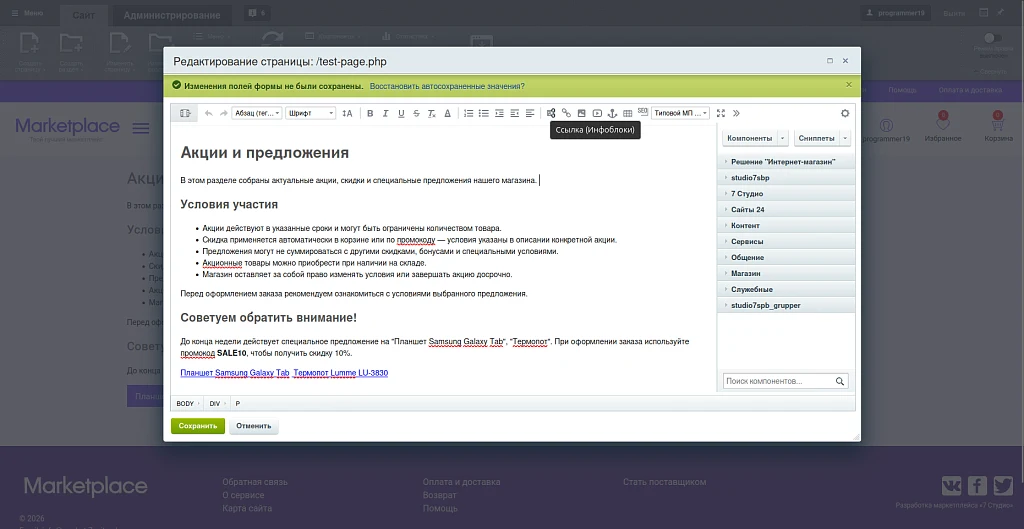
Task: Open the Термопот Lumme LU-3830 link
Action: [340, 373]
